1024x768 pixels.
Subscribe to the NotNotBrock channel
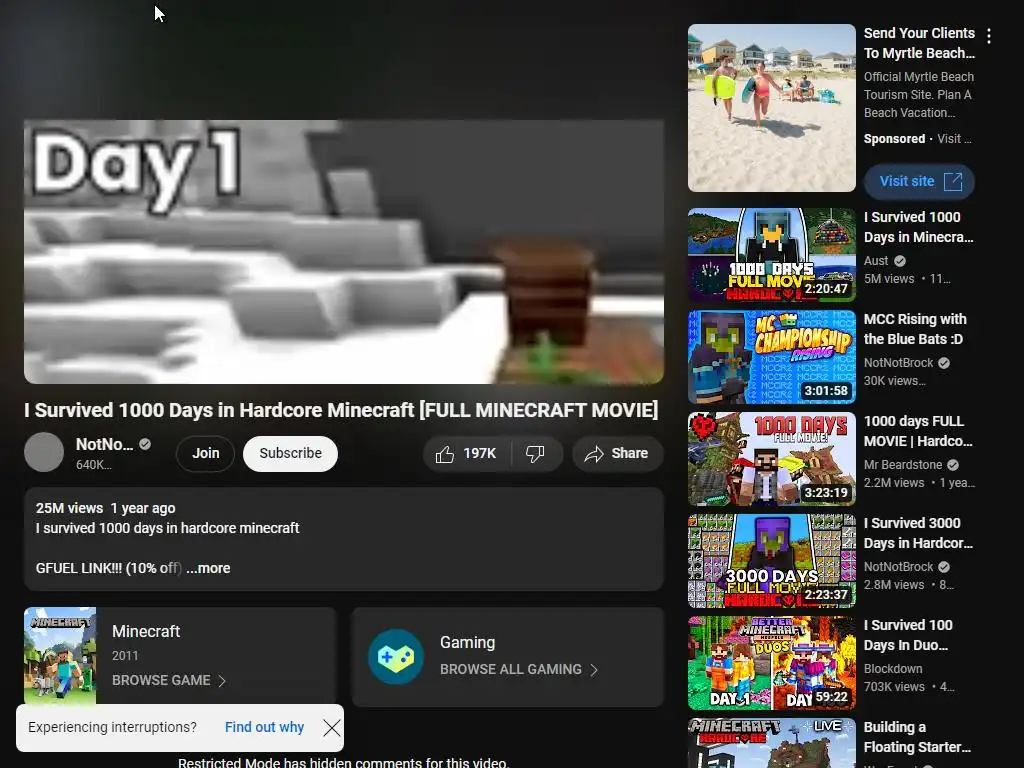(x=290, y=454)
